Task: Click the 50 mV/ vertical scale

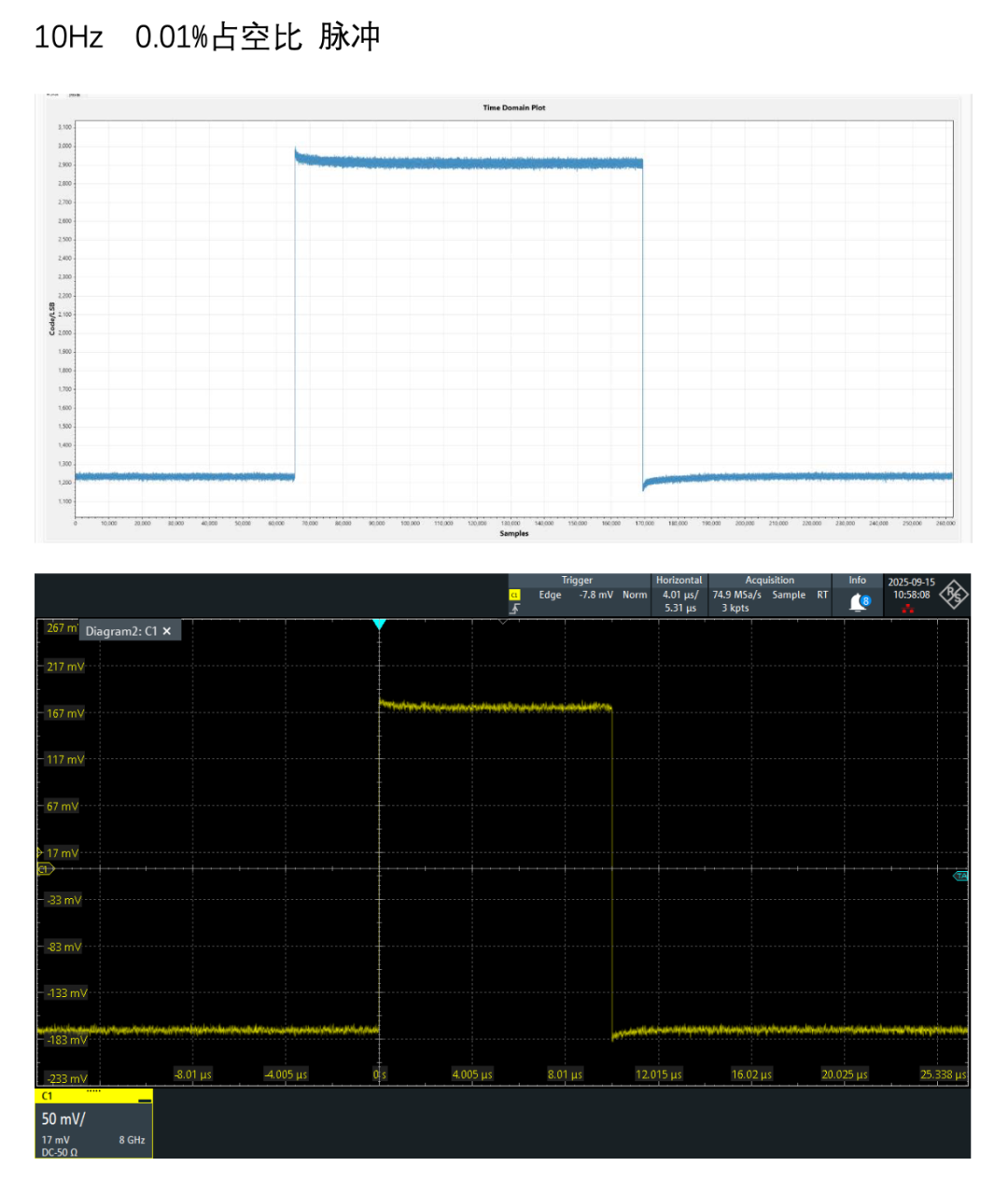Action: (63, 1118)
